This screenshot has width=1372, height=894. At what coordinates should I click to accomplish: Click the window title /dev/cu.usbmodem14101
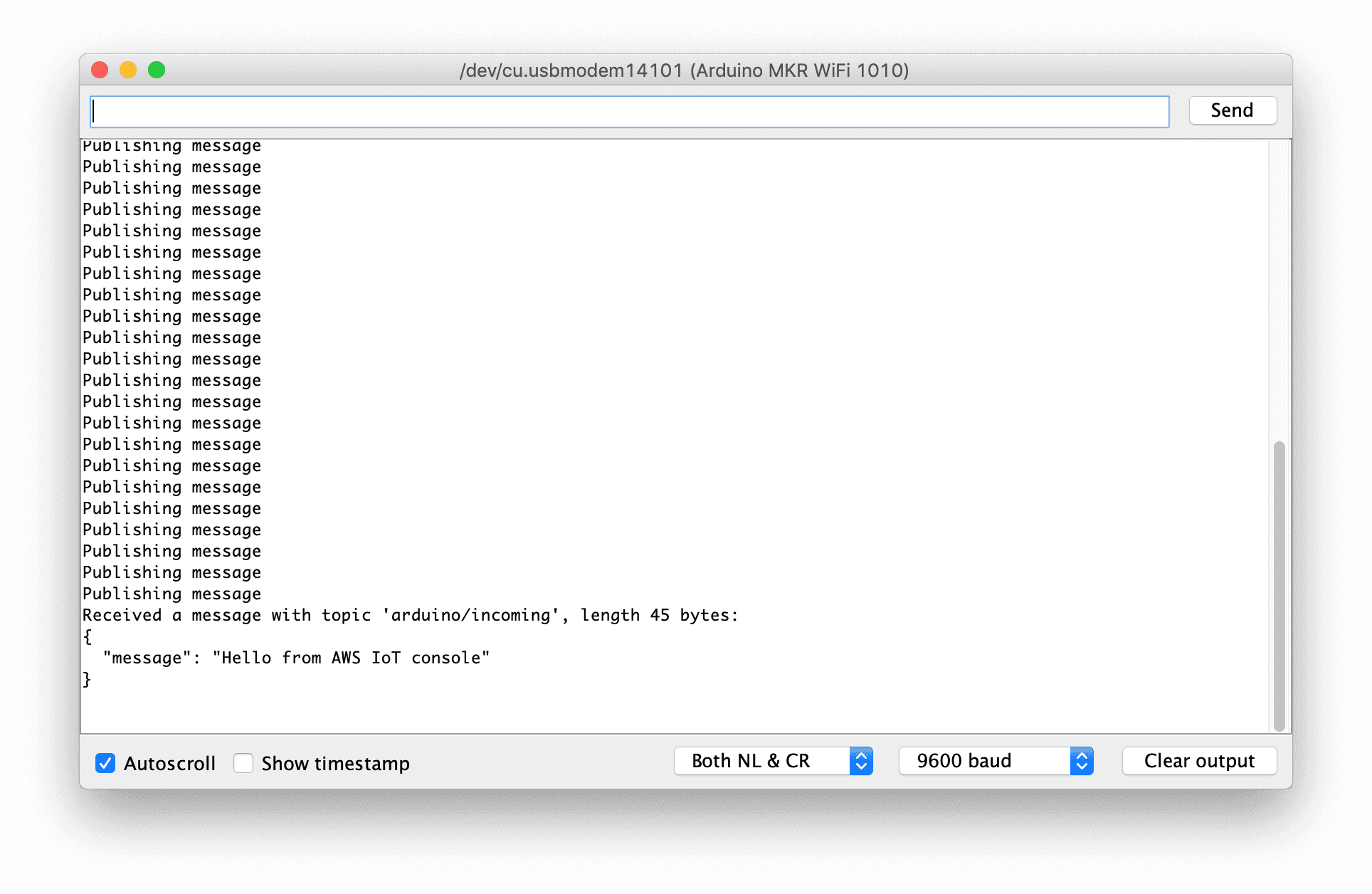(x=684, y=70)
